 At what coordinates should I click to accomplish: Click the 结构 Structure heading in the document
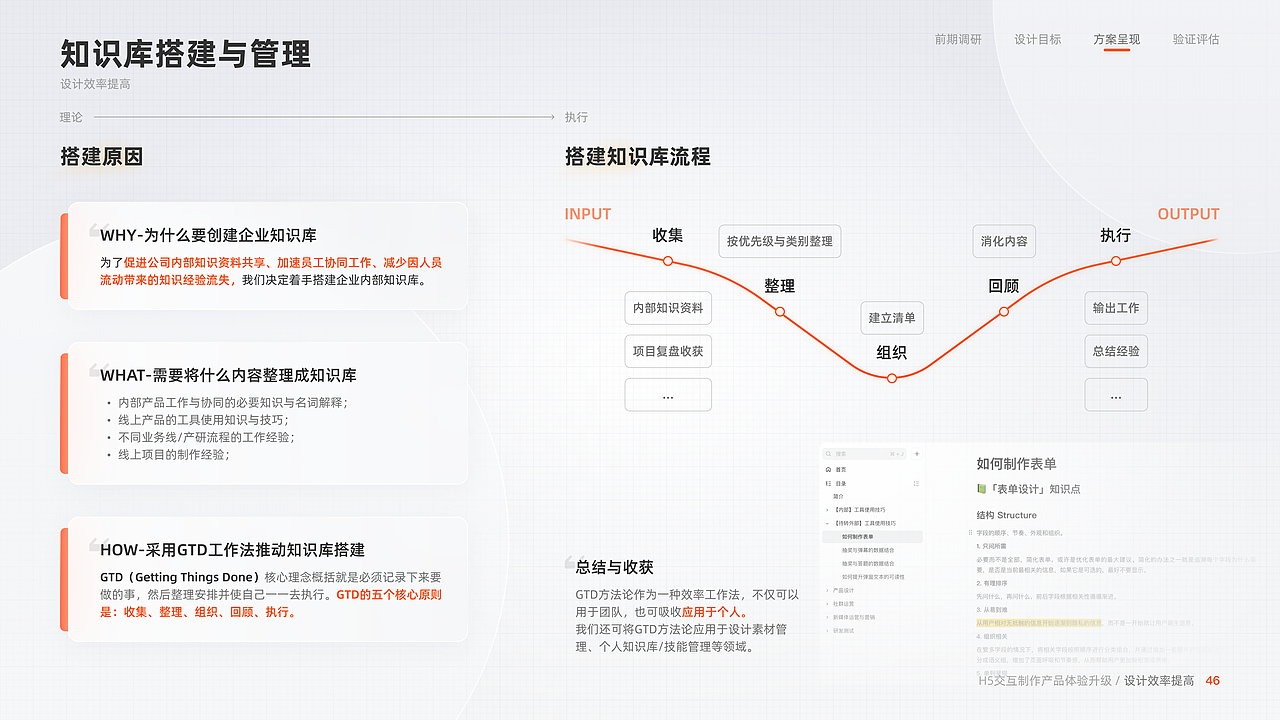pyautogui.click(x=1007, y=515)
